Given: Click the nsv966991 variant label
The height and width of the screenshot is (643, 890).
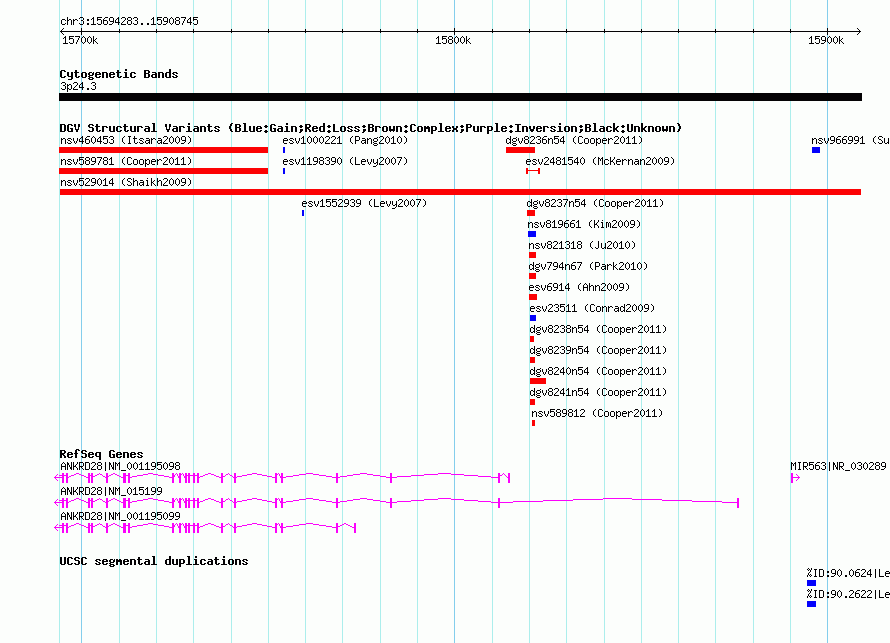Looking at the screenshot, I should coord(850,140).
